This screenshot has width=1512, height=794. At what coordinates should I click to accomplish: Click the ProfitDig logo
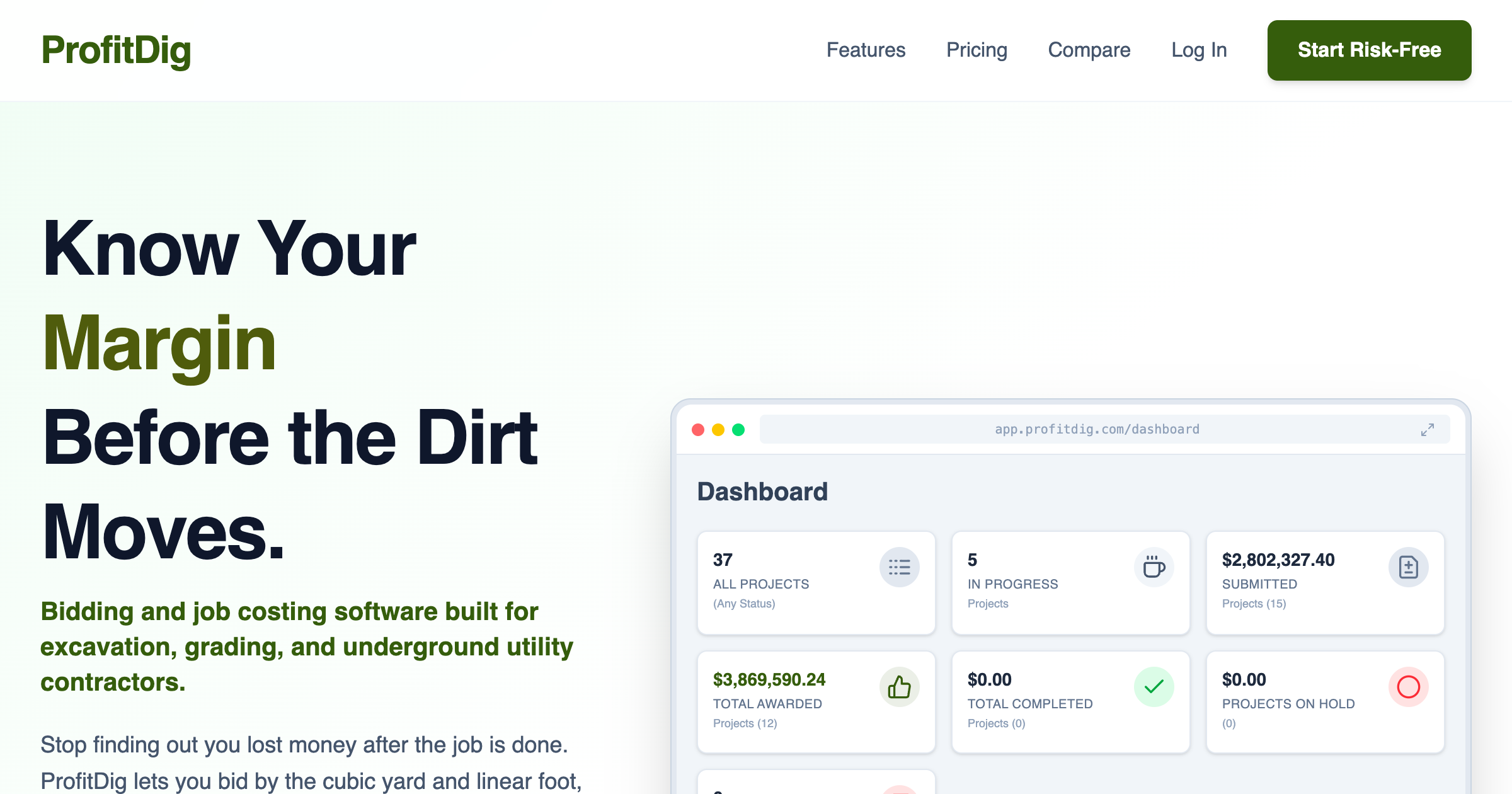tap(116, 50)
